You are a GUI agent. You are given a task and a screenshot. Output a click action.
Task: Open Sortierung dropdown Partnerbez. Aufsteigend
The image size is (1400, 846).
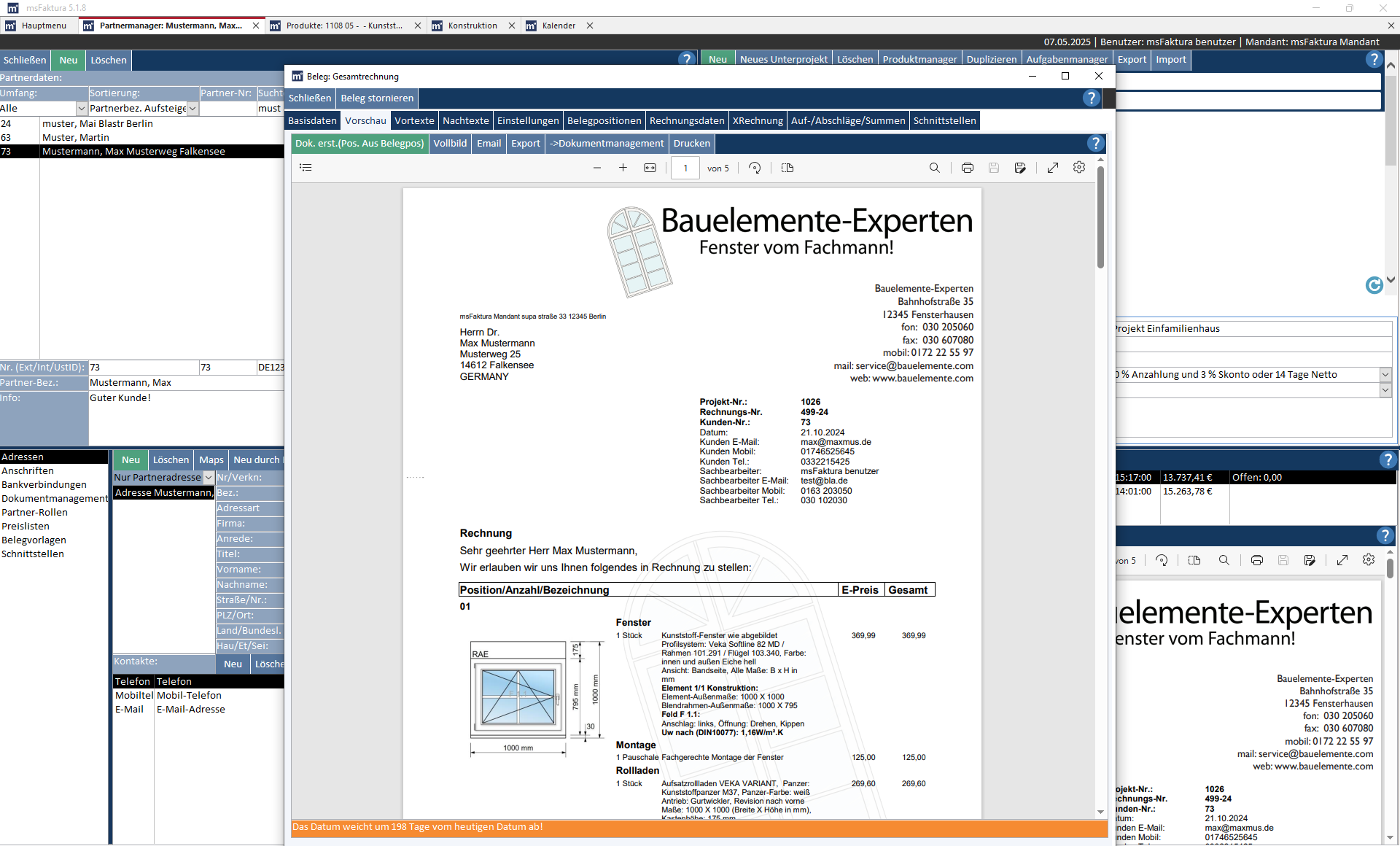[192, 108]
